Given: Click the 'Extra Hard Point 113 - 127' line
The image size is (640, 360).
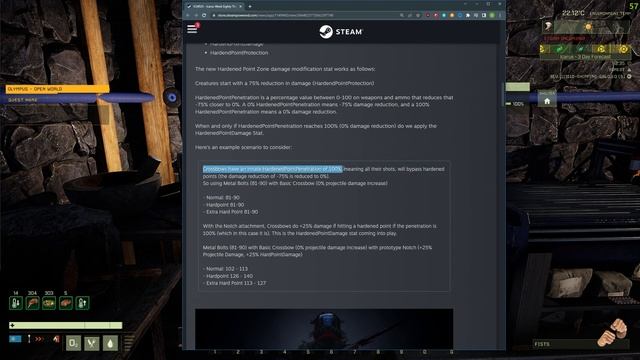Looking at the screenshot, I should [235, 283].
